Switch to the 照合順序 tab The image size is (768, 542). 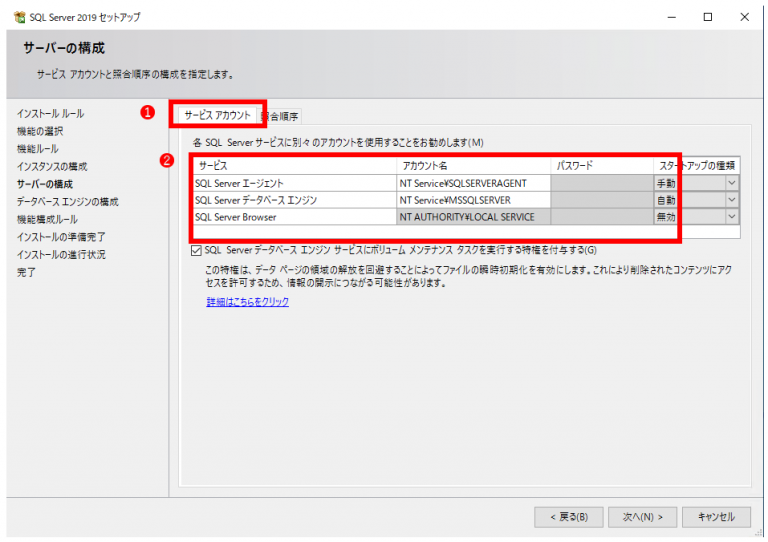[x=280, y=116]
